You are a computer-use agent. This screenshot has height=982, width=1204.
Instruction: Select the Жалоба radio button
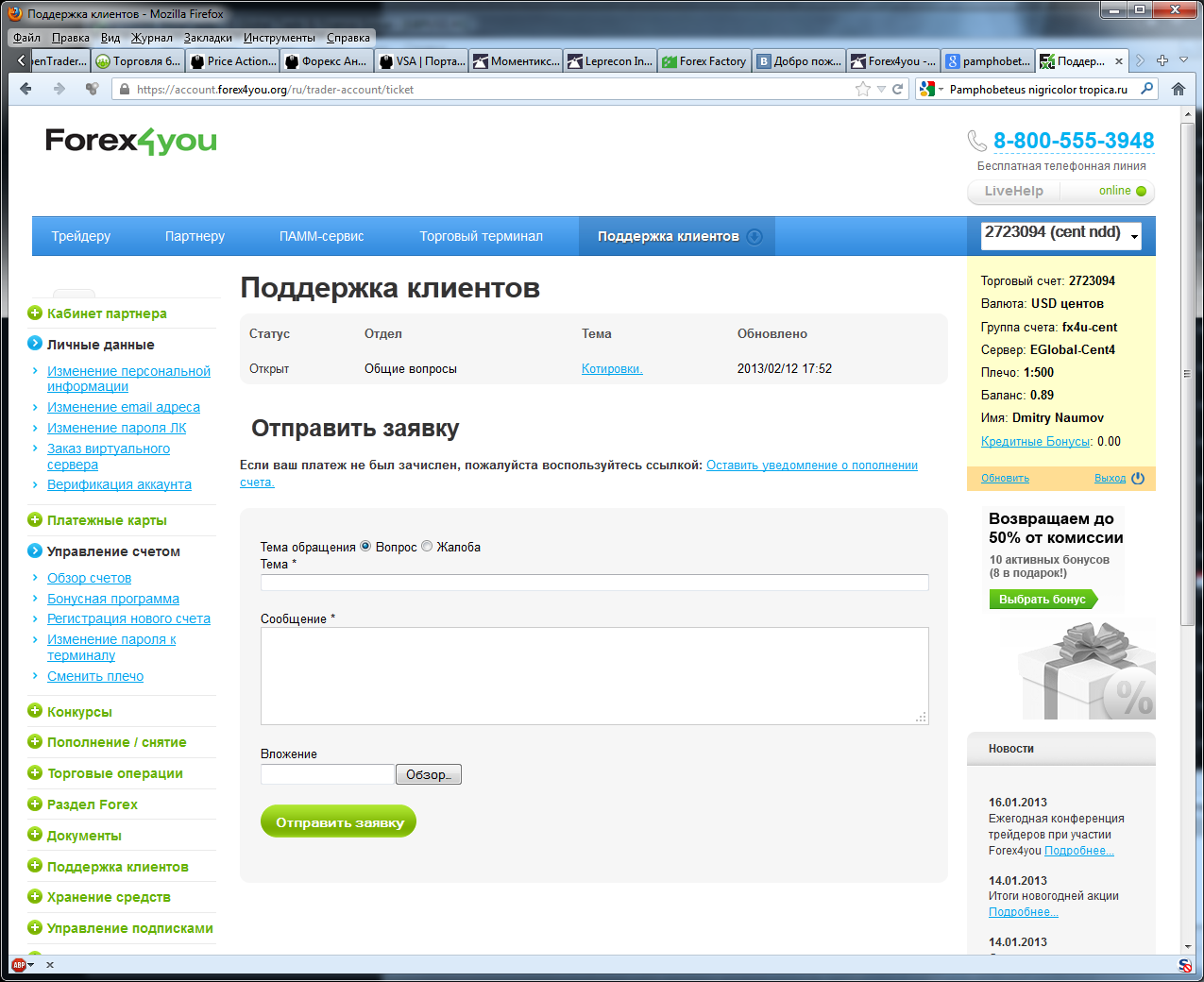[427, 546]
